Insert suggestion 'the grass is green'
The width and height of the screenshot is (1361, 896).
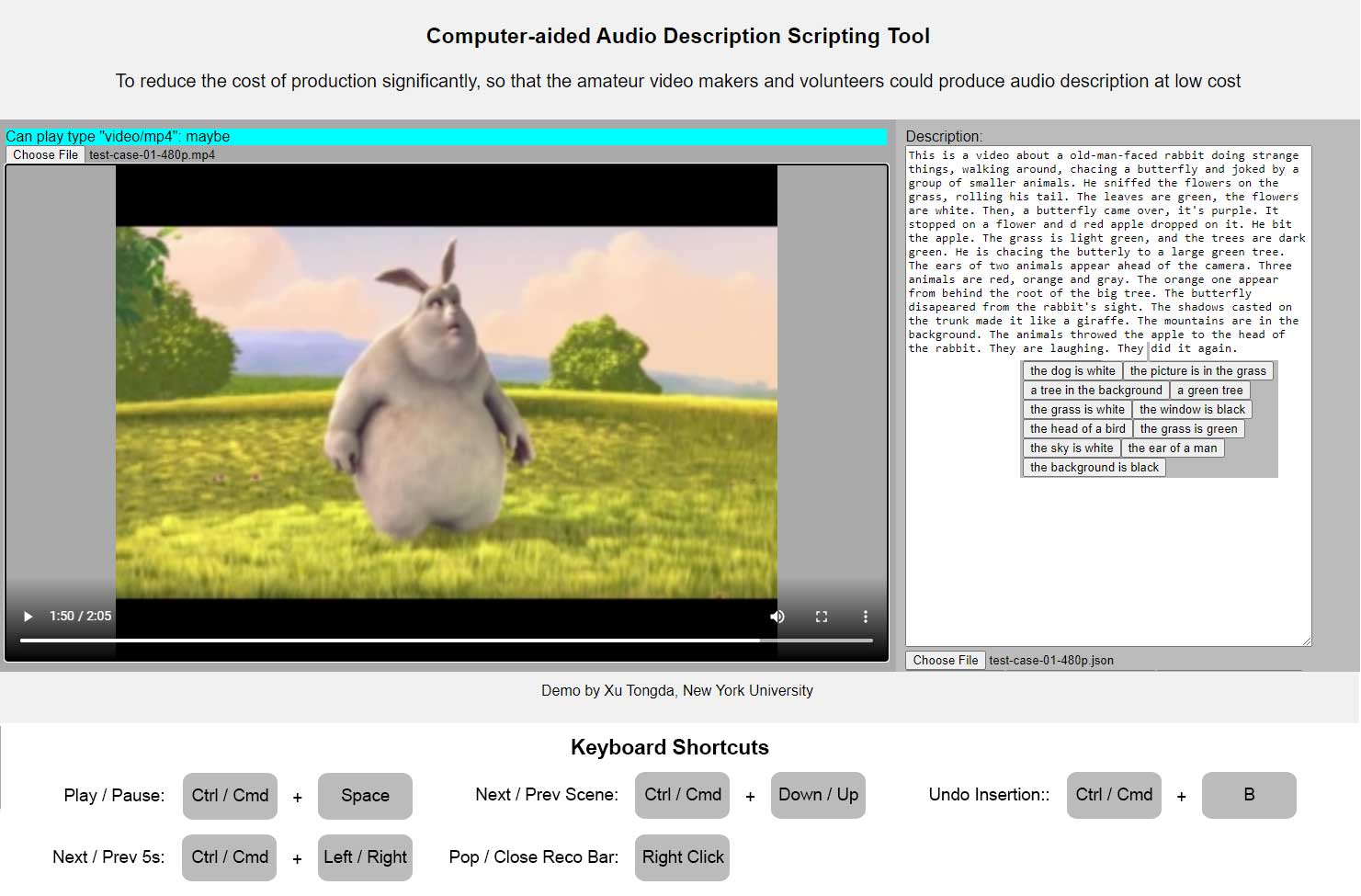pyautogui.click(x=1188, y=428)
